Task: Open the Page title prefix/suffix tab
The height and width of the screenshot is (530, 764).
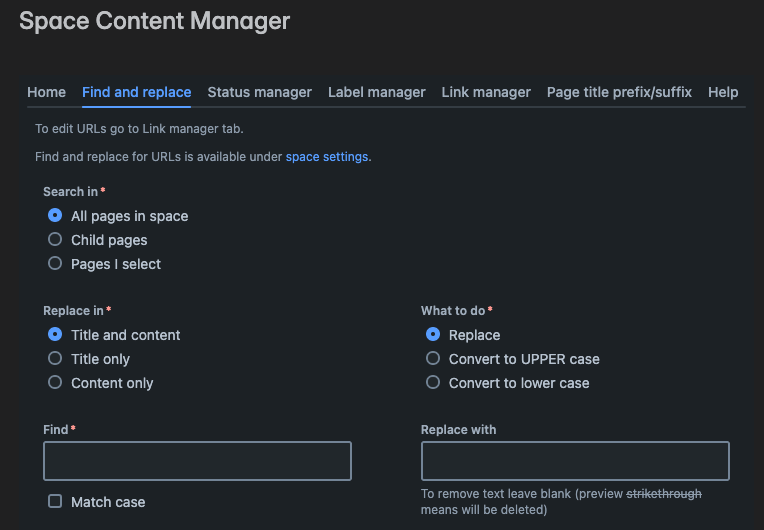Action: tap(619, 92)
